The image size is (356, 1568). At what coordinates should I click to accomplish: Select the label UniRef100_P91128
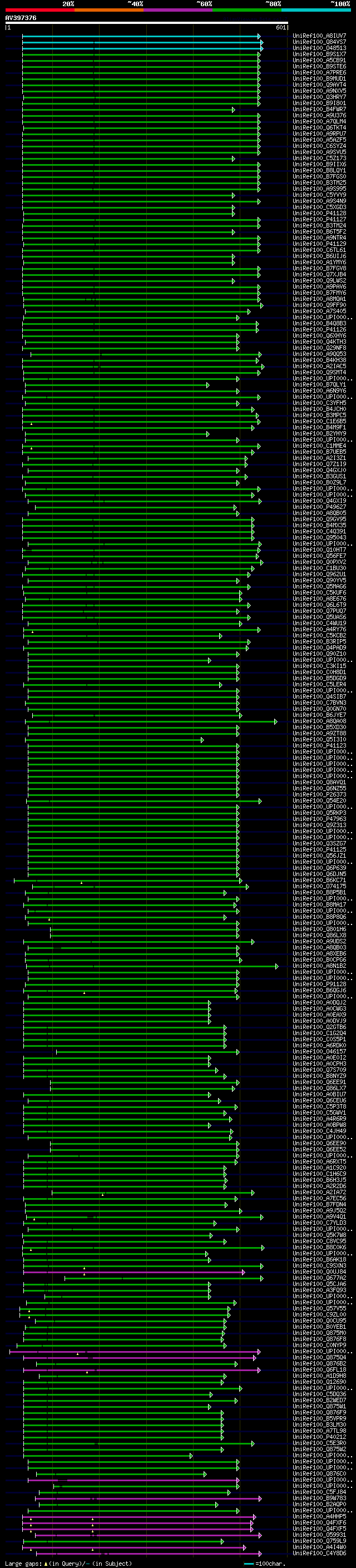(x=319, y=983)
